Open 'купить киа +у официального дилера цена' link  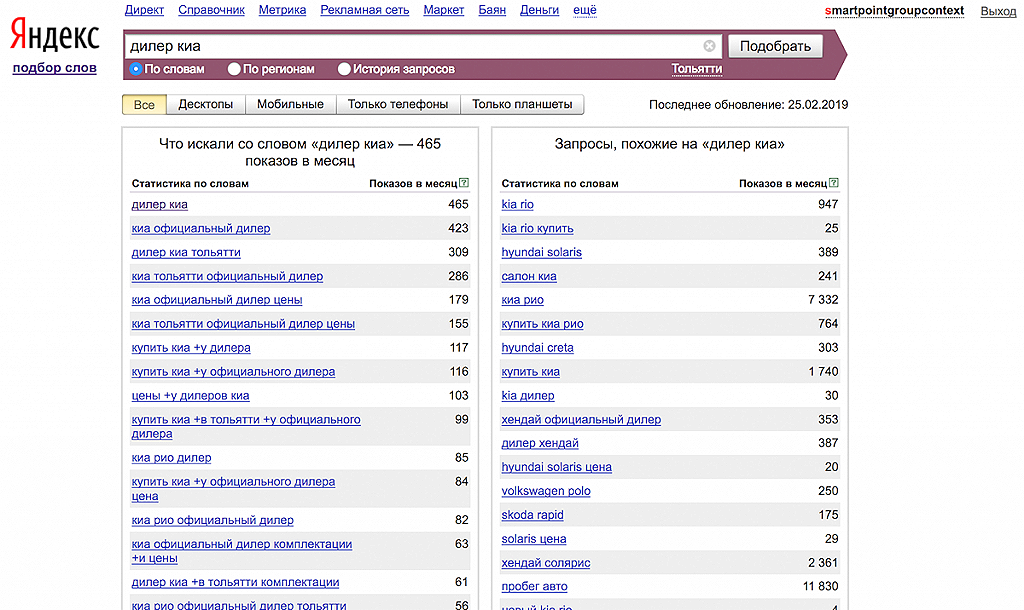tap(233, 489)
